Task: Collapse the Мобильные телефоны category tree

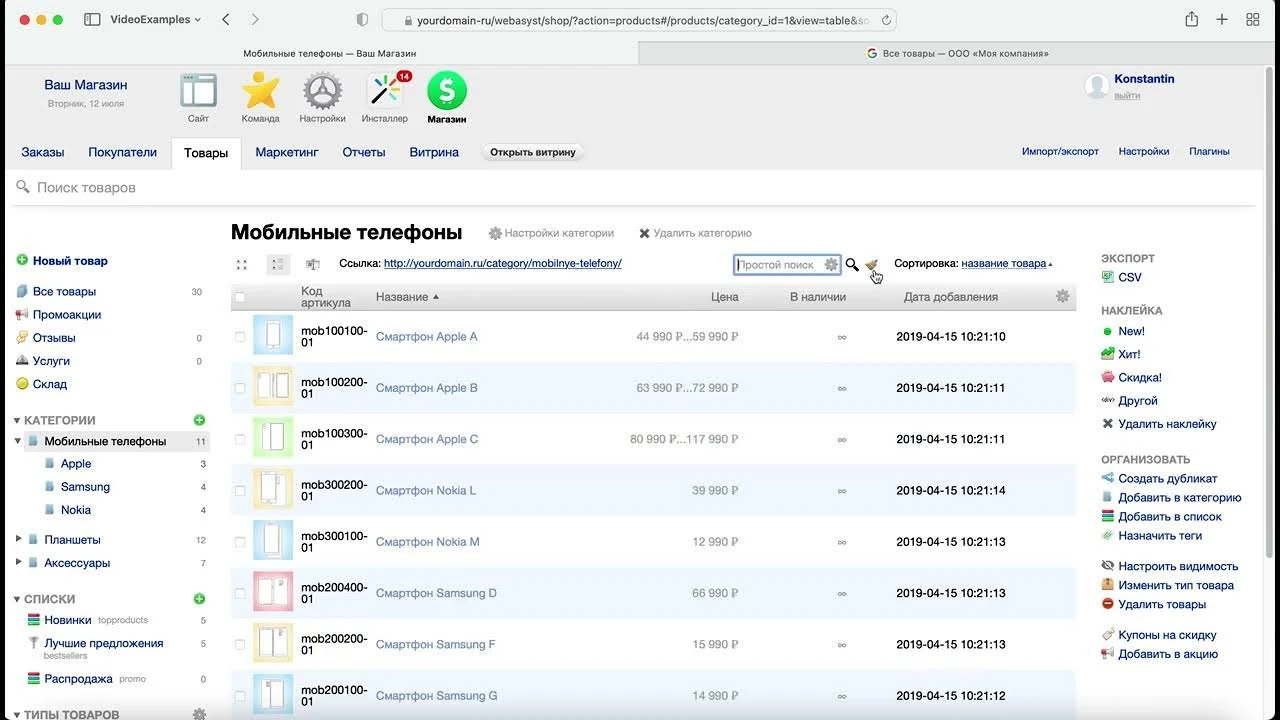Action: point(18,441)
